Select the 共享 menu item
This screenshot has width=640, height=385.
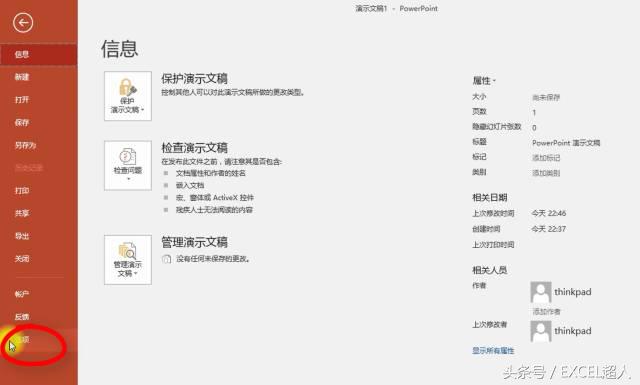tap(38, 213)
